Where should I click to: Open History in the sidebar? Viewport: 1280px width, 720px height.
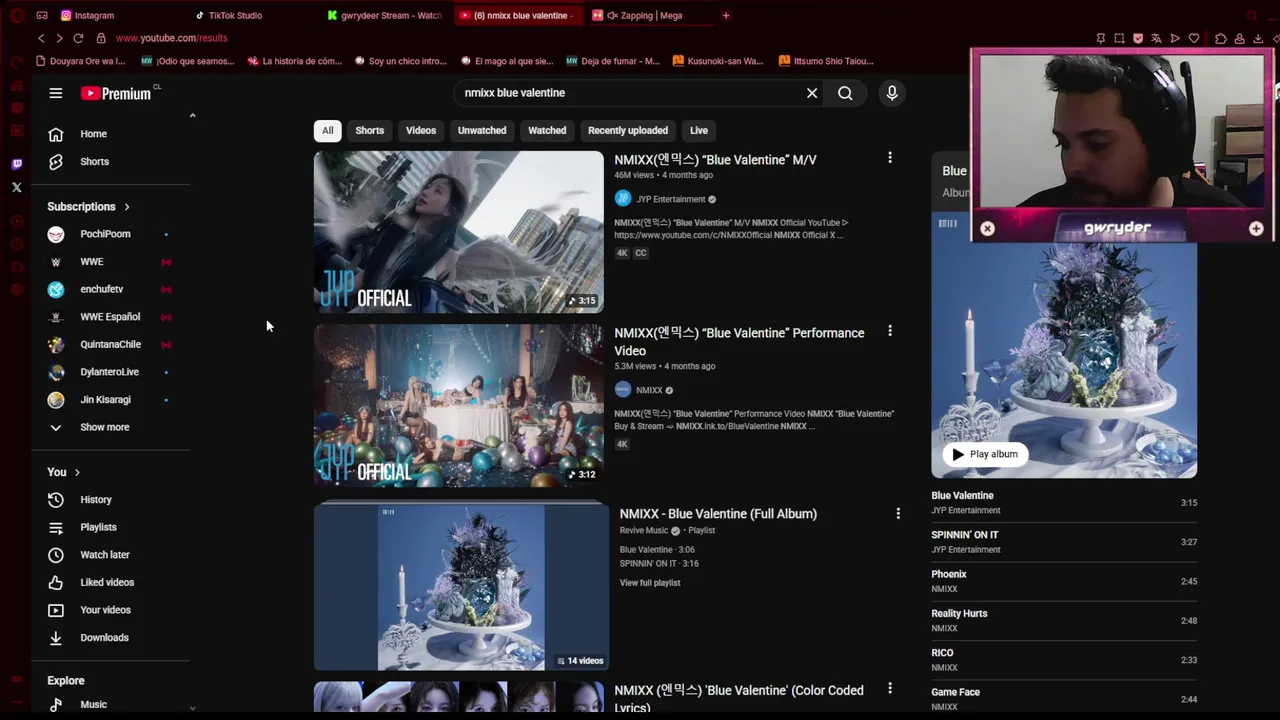tap(96, 500)
